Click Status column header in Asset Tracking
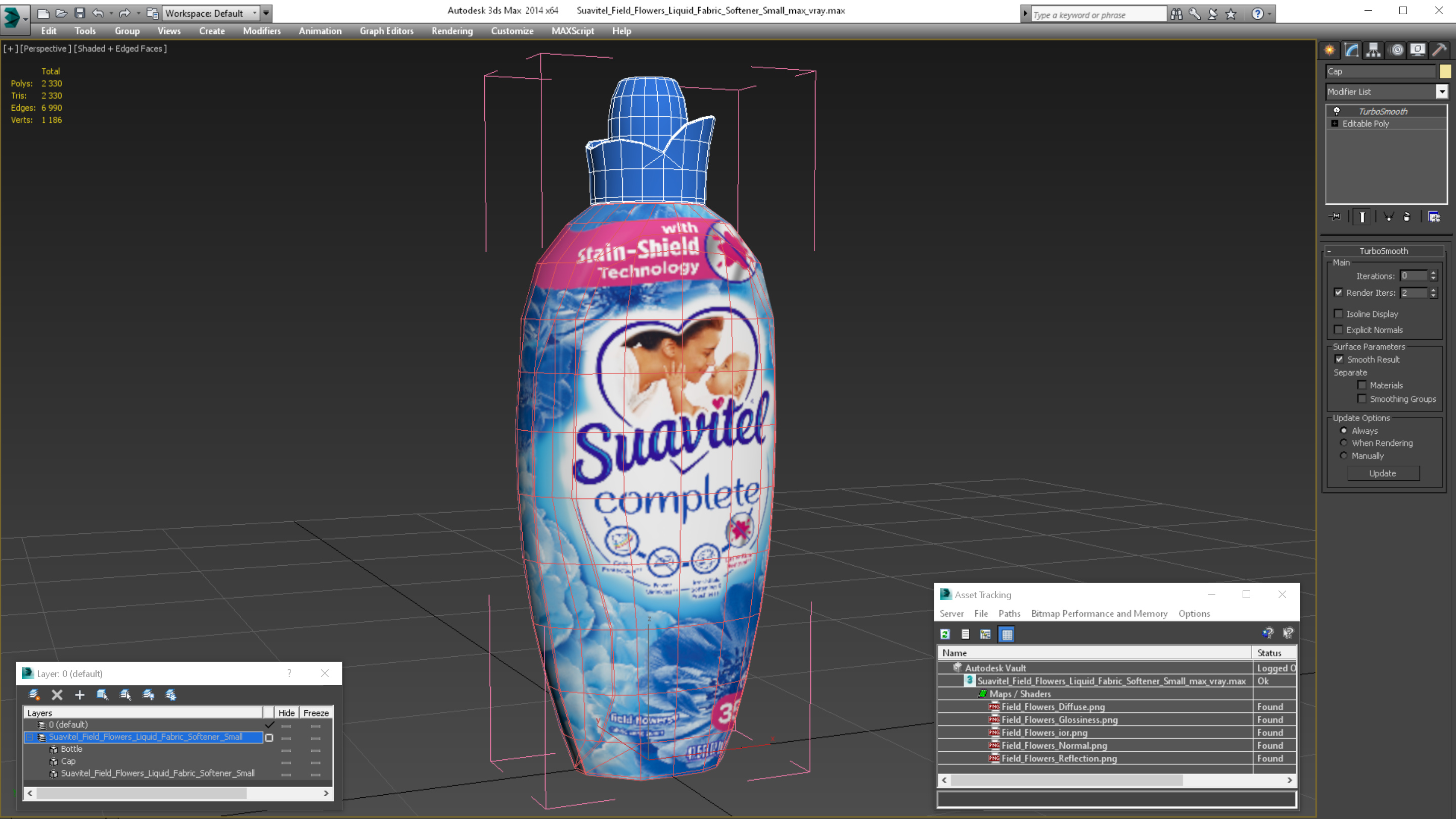Image resolution: width=1456 pixels, height=819 pixels. coord(1274,653)
